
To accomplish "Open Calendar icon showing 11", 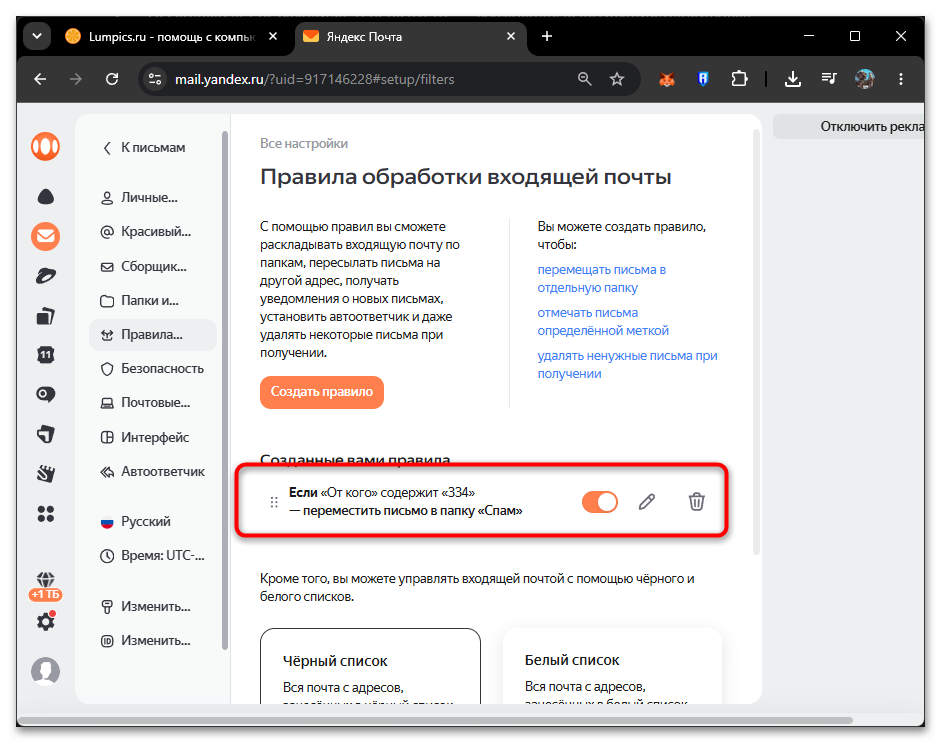I will 46,355.
